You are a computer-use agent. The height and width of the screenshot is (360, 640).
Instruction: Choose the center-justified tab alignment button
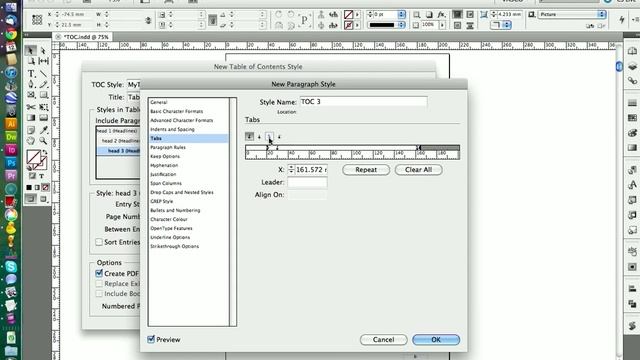tap(259, 137)
